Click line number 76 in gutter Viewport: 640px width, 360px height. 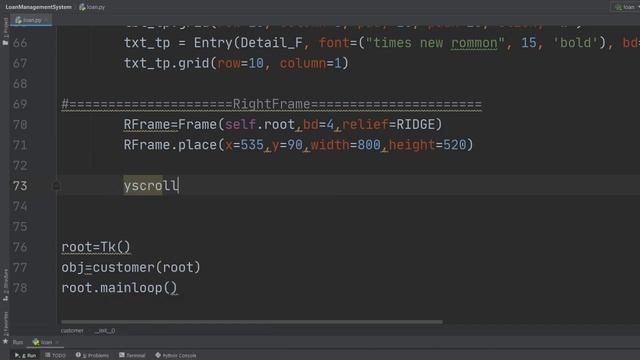[20, 247]
